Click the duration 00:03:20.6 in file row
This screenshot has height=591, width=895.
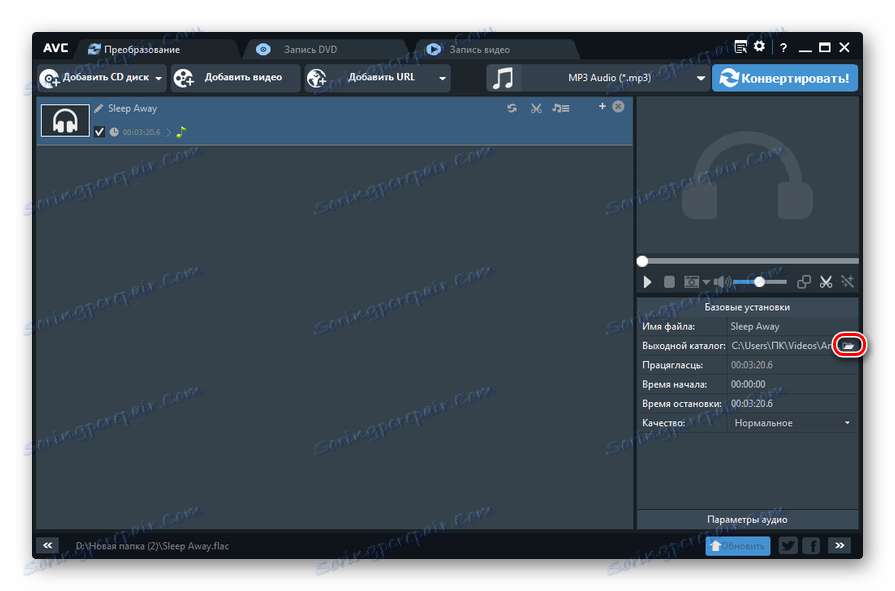click(x=141, y=132)
